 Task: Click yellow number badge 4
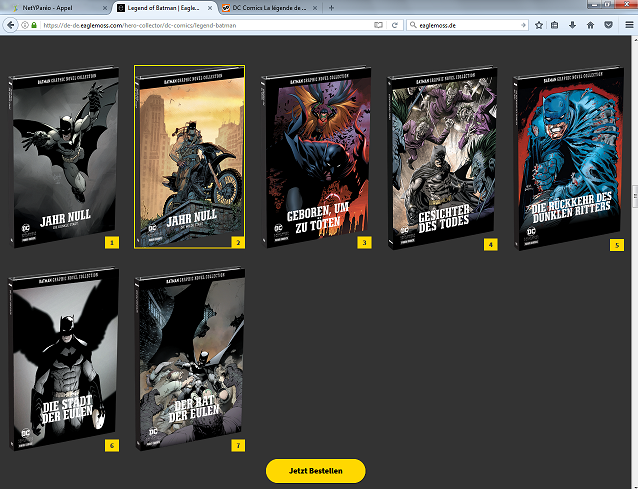[x=491, y=244]
